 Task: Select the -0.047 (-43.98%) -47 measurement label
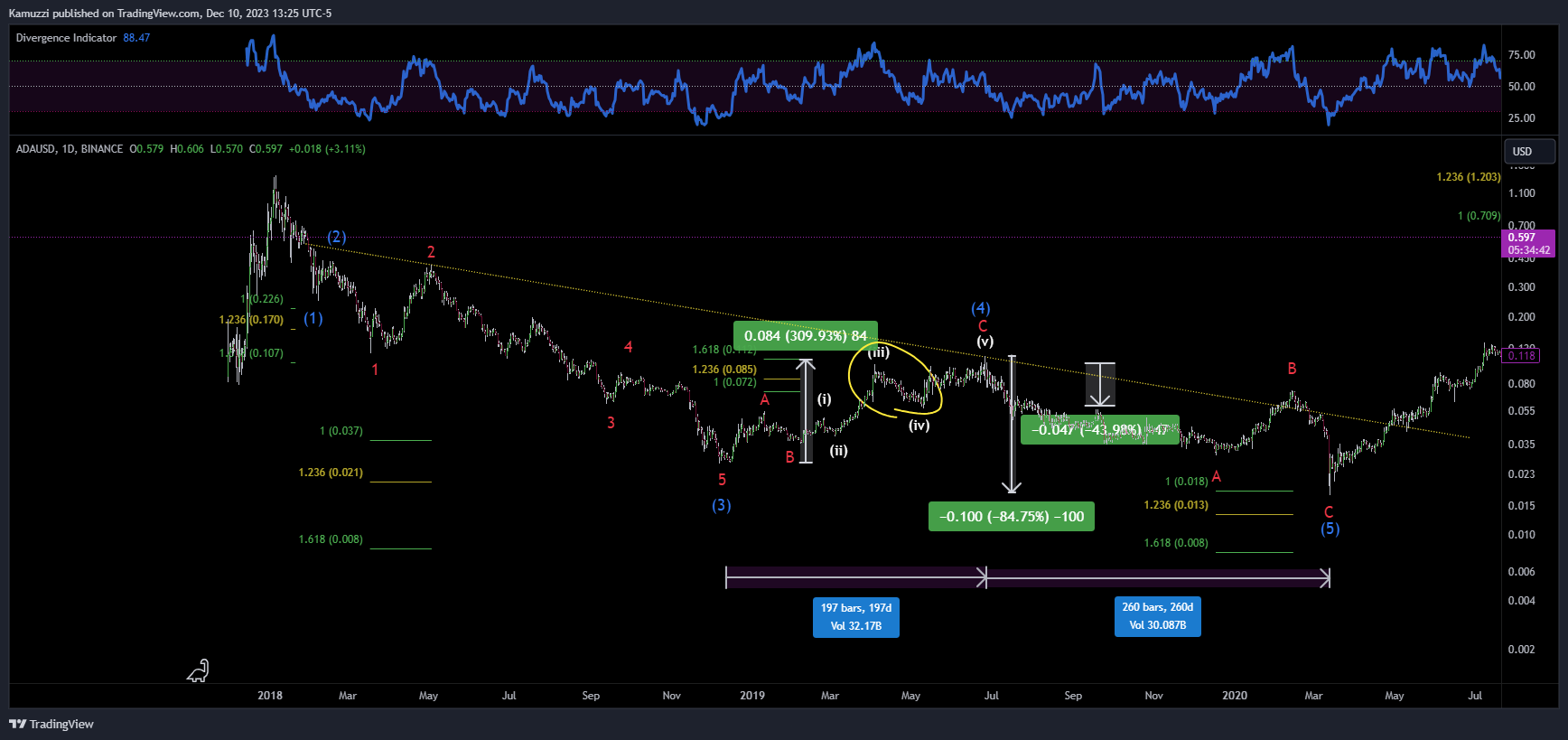(1099, 430)
